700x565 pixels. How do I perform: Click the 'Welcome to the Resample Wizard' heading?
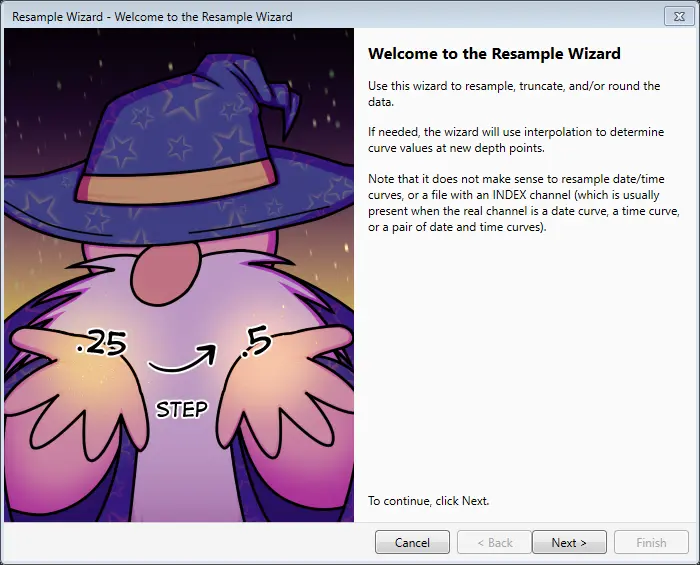(x=494, y=54)
